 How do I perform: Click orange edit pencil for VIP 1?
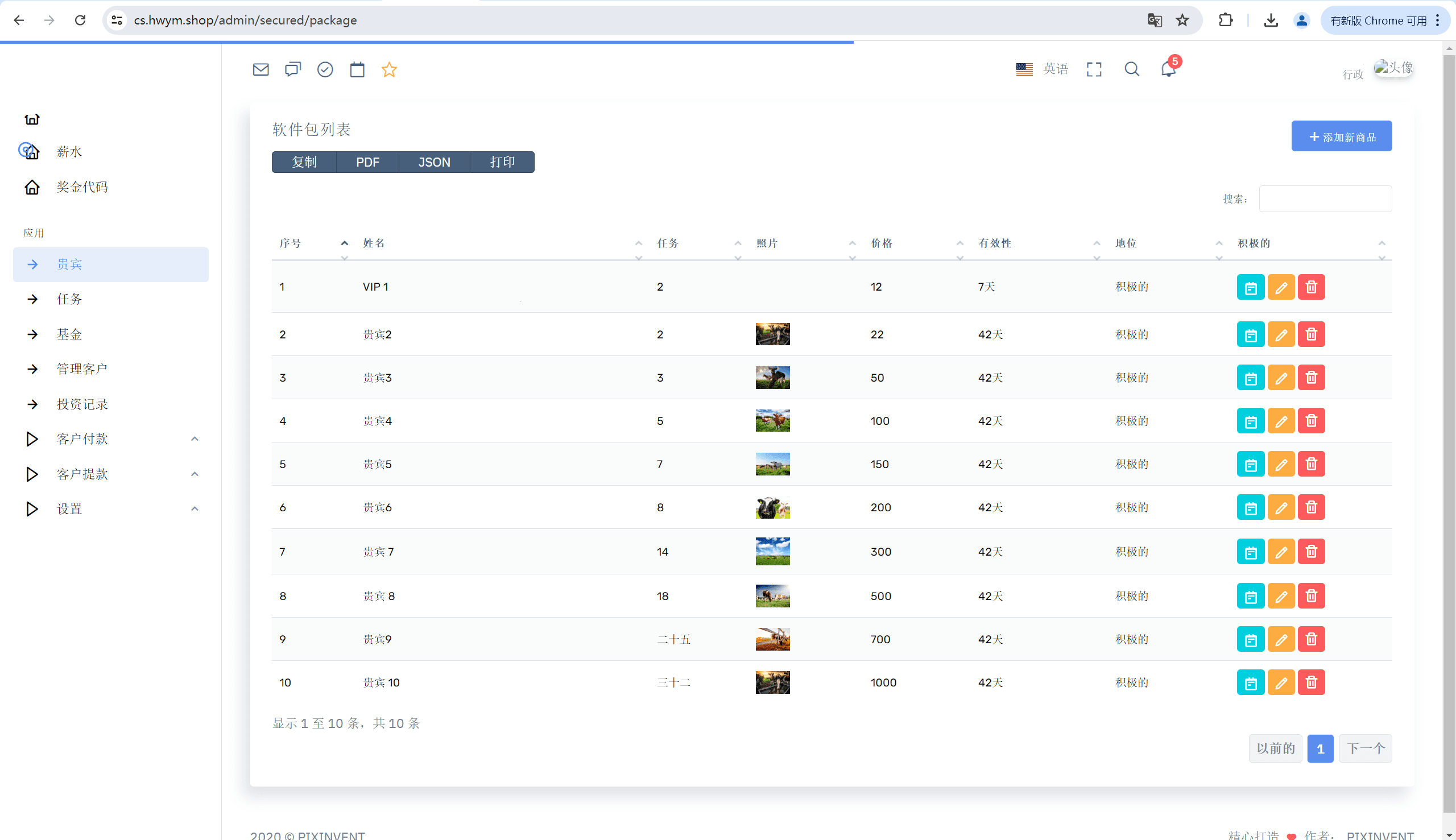[x=1281, y=287]
